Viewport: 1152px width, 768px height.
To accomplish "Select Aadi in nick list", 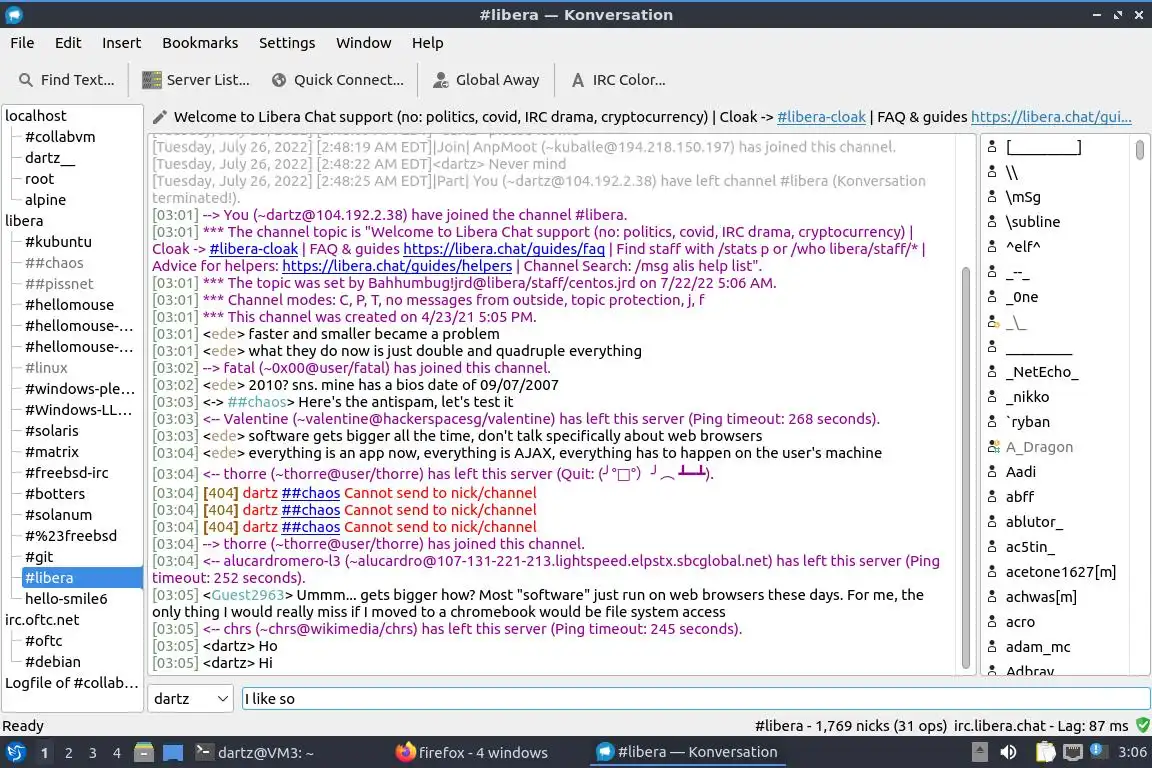I will (1020, 472).
